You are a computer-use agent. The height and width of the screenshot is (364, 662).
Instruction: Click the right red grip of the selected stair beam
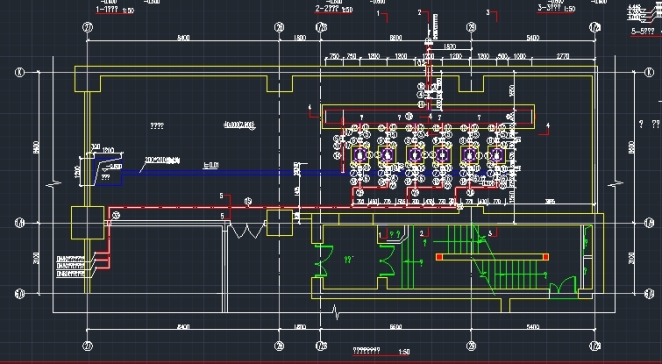coord(546,257)
